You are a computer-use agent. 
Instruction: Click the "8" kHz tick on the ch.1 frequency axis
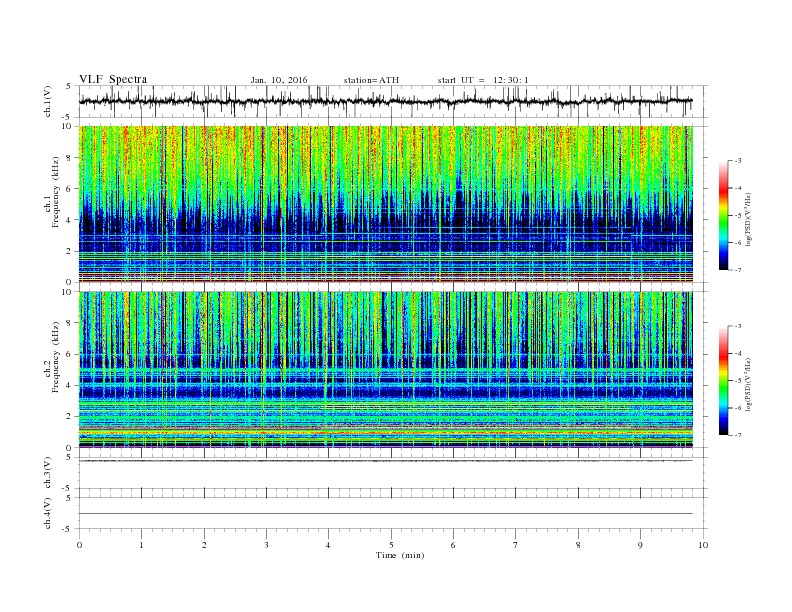69,158
